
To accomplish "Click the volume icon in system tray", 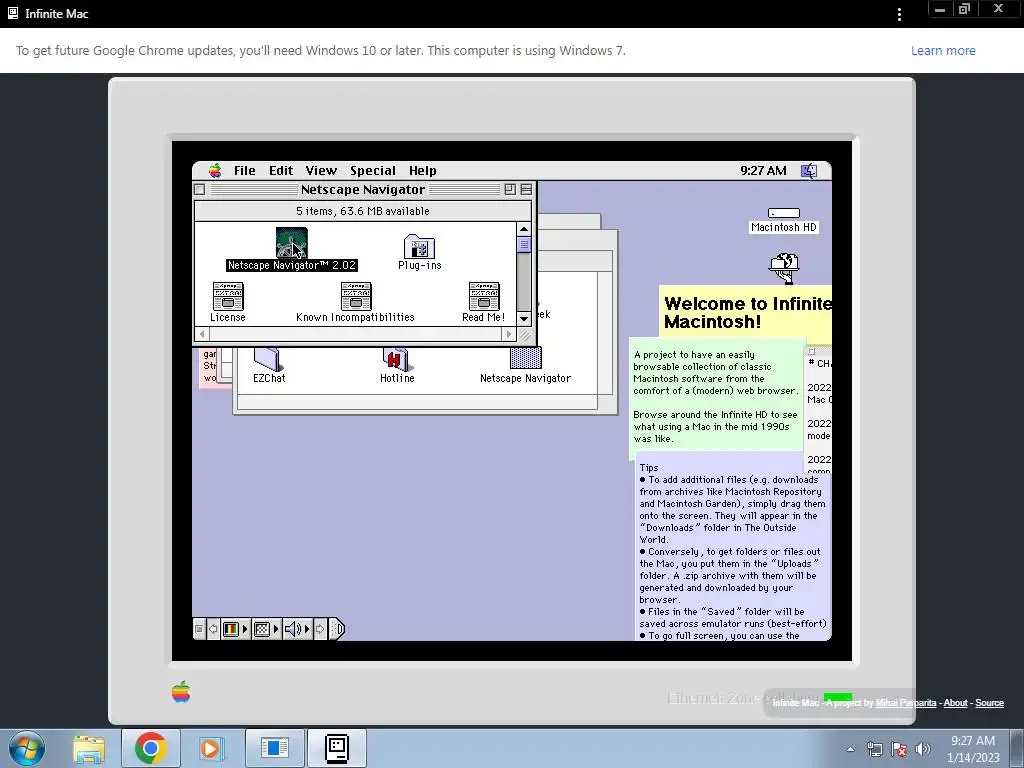I will click(922, 749).
